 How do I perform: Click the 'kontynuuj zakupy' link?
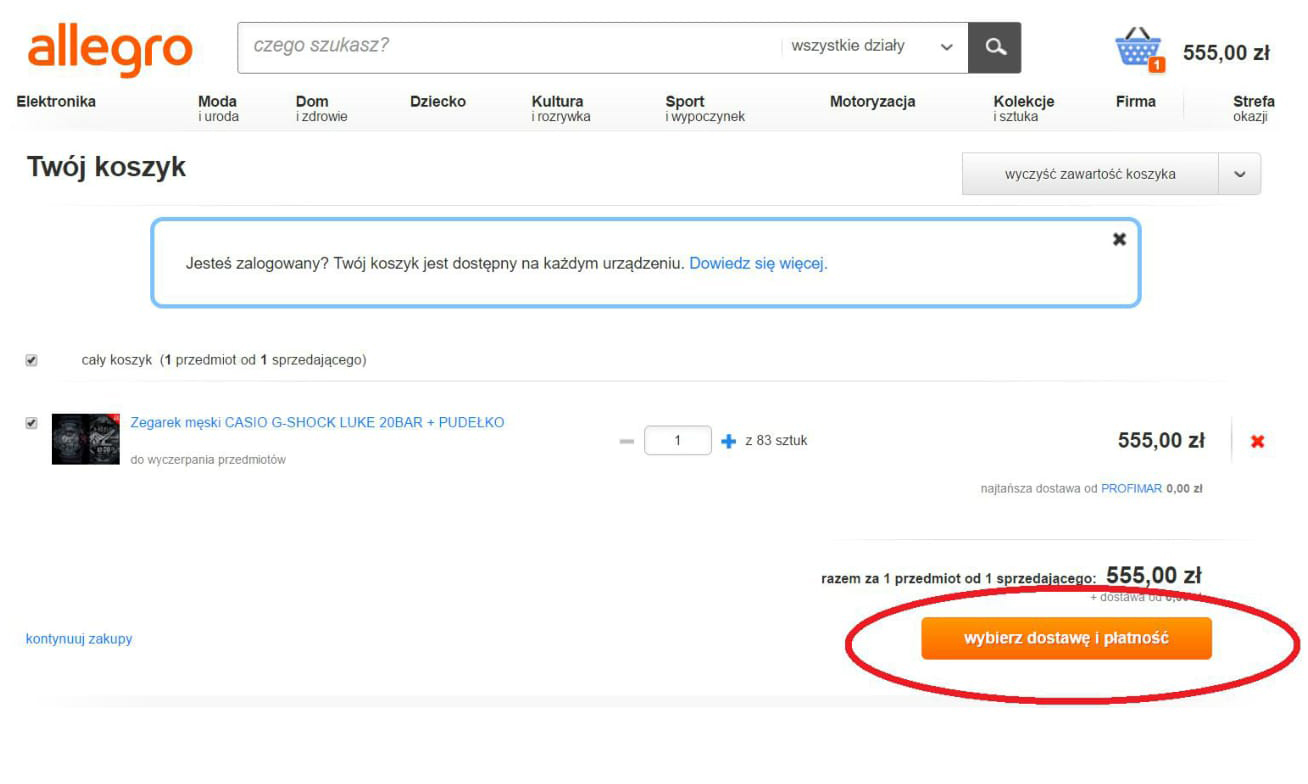click(x=79, y=639)
